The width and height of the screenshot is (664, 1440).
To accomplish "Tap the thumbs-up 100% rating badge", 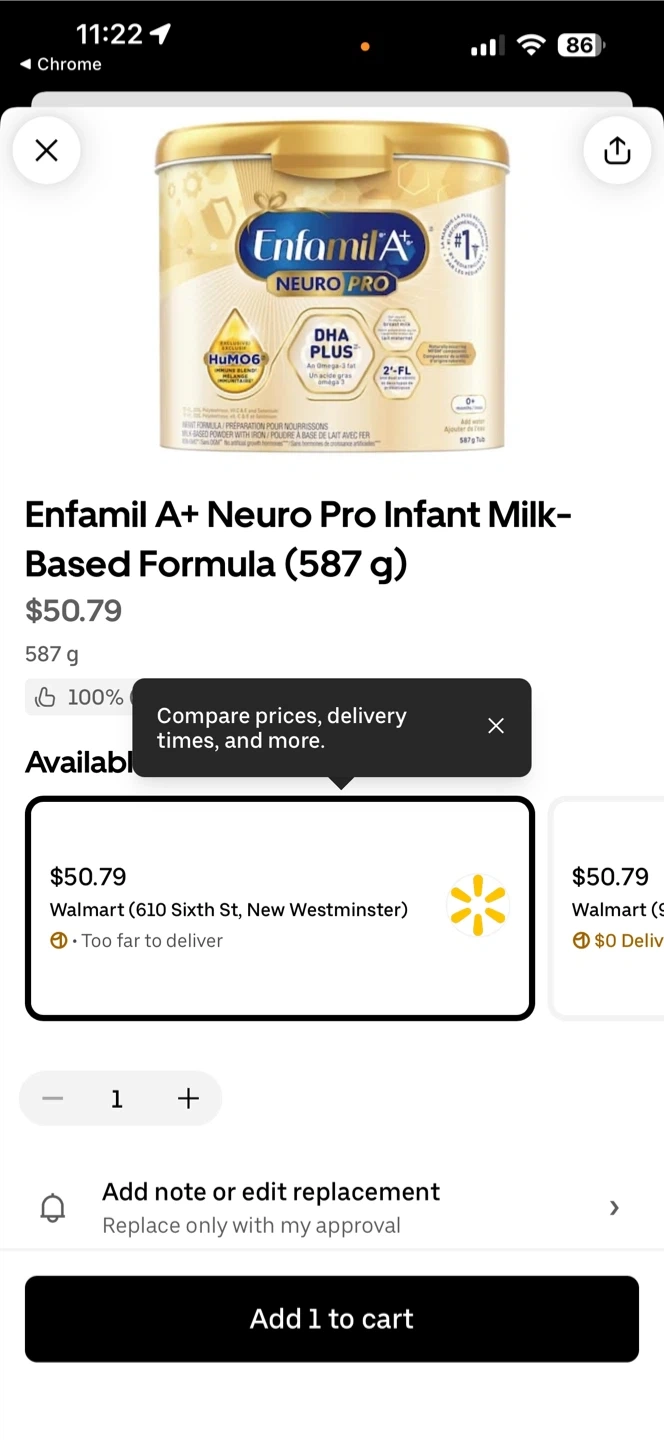I will click(78, 697).
